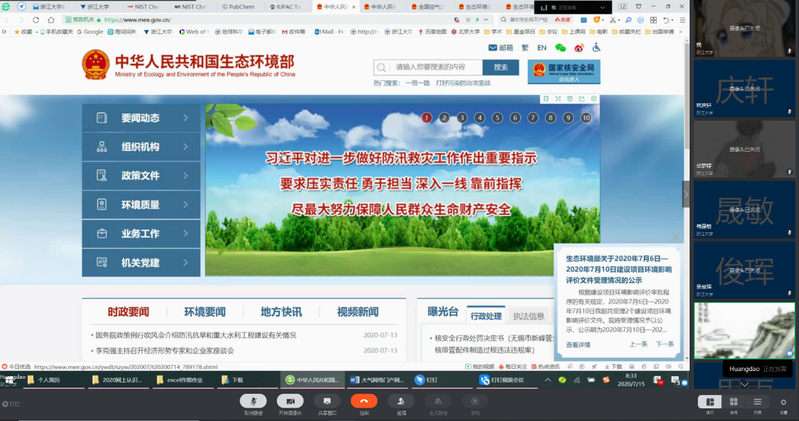Click the browser address bar URL
This screenshot has width=799, height=421.
pos(138,20)
